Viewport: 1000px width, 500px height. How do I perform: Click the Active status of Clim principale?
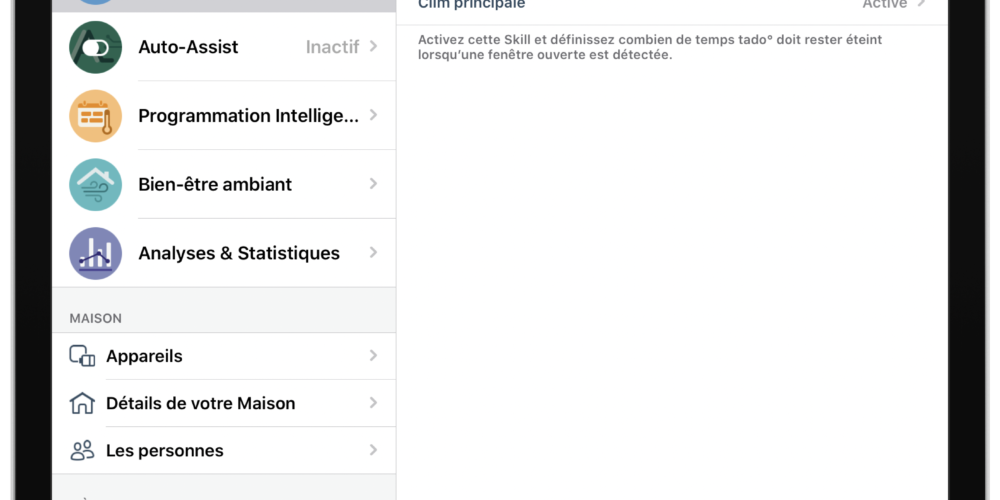coord(885,4)
